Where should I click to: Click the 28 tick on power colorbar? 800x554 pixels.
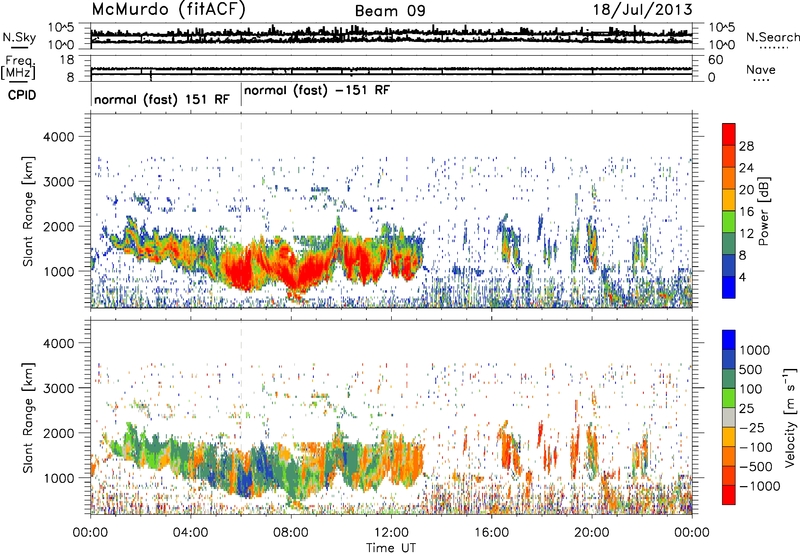click(x=746, y=146)
